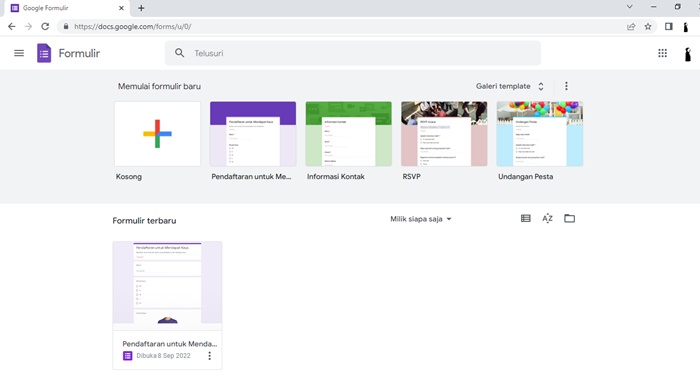Expand Galeri template

click(510, 86)
